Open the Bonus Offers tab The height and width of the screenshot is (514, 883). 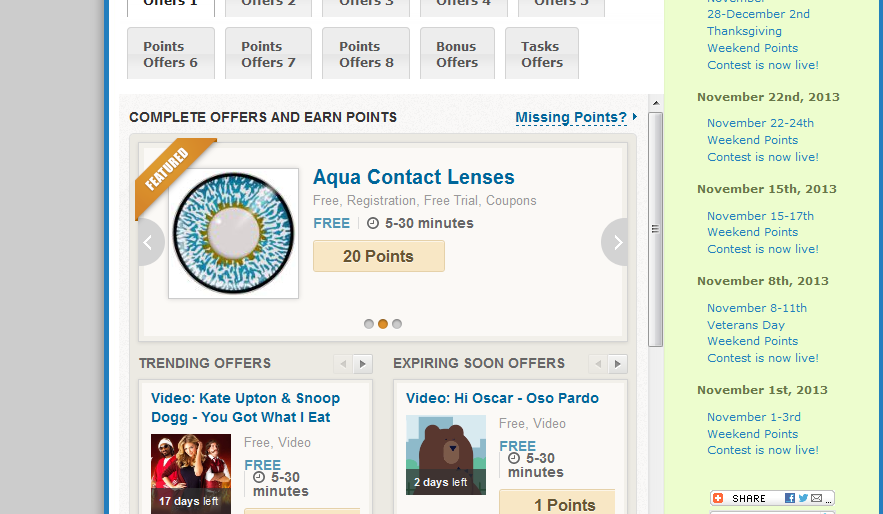[457, 54]
